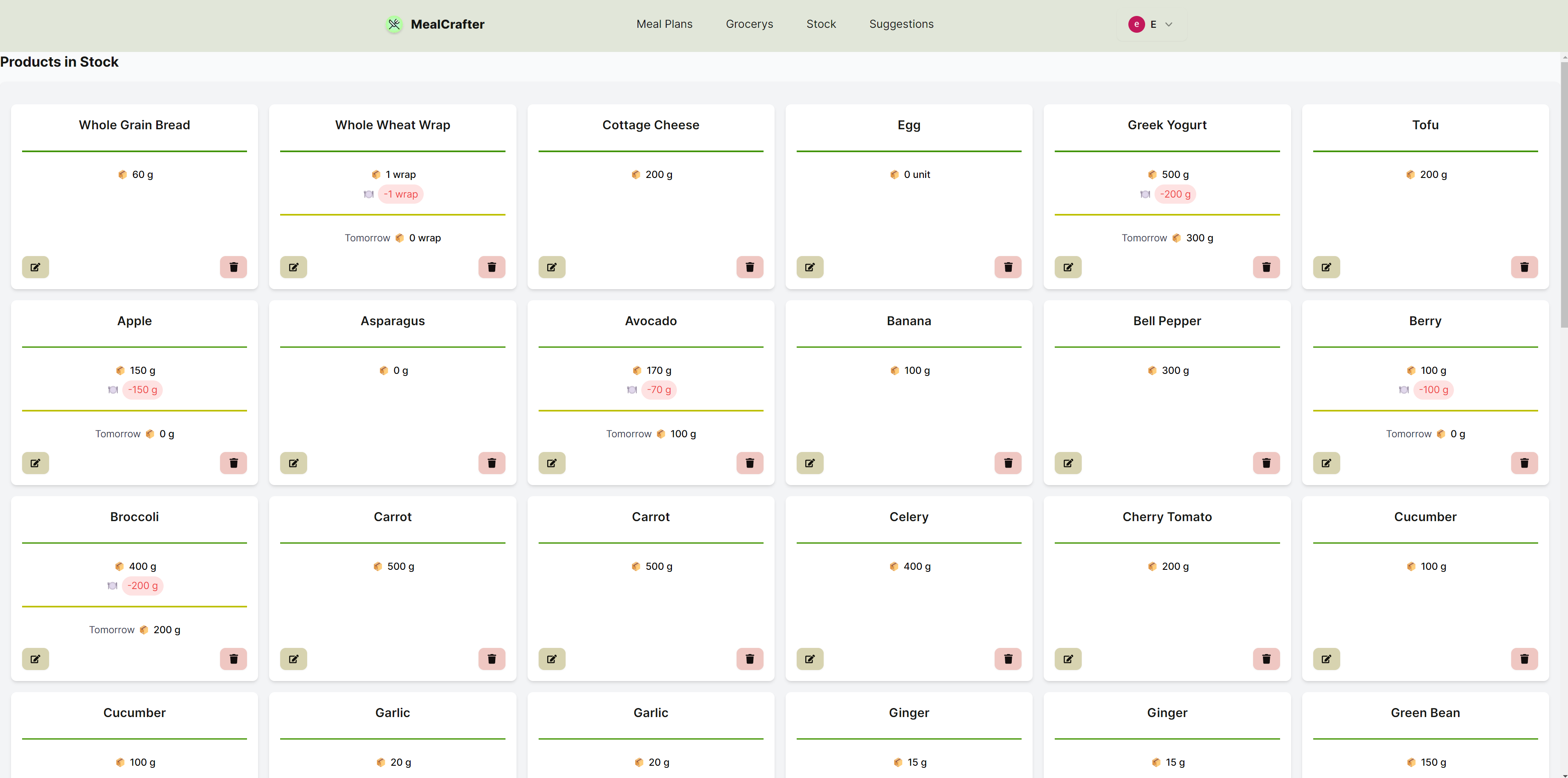Delete the Banana product card
The height and width of the screenshot is (778, 1568).
1008,463
